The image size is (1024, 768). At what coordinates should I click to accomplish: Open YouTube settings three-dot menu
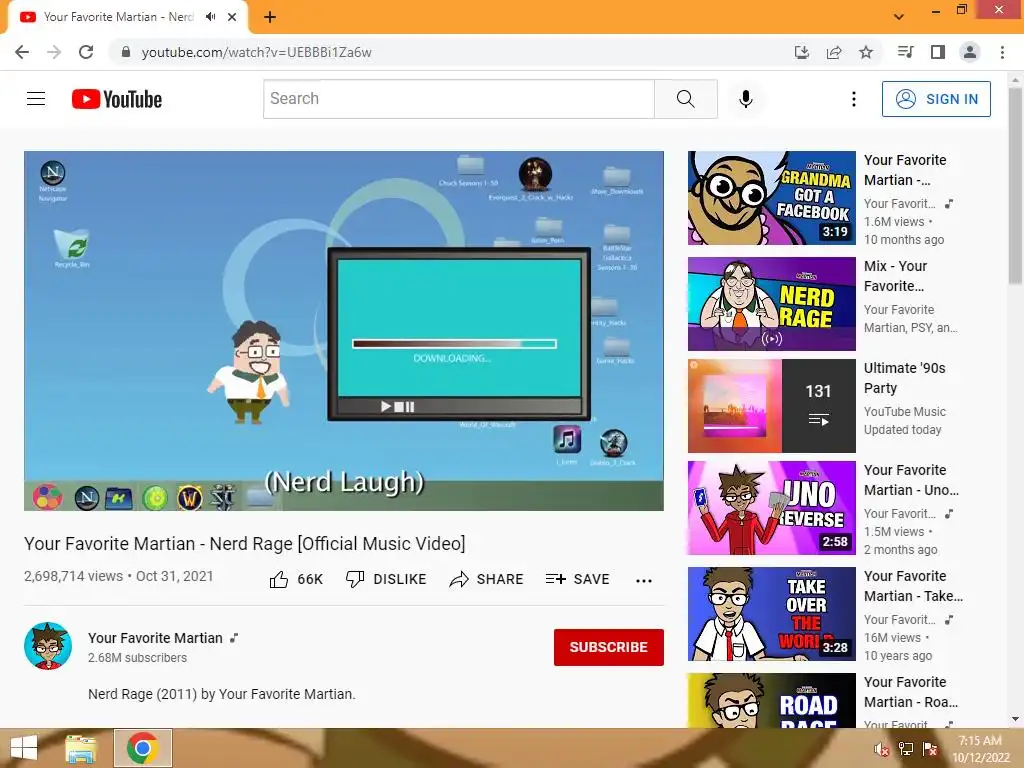coord(853,99)
